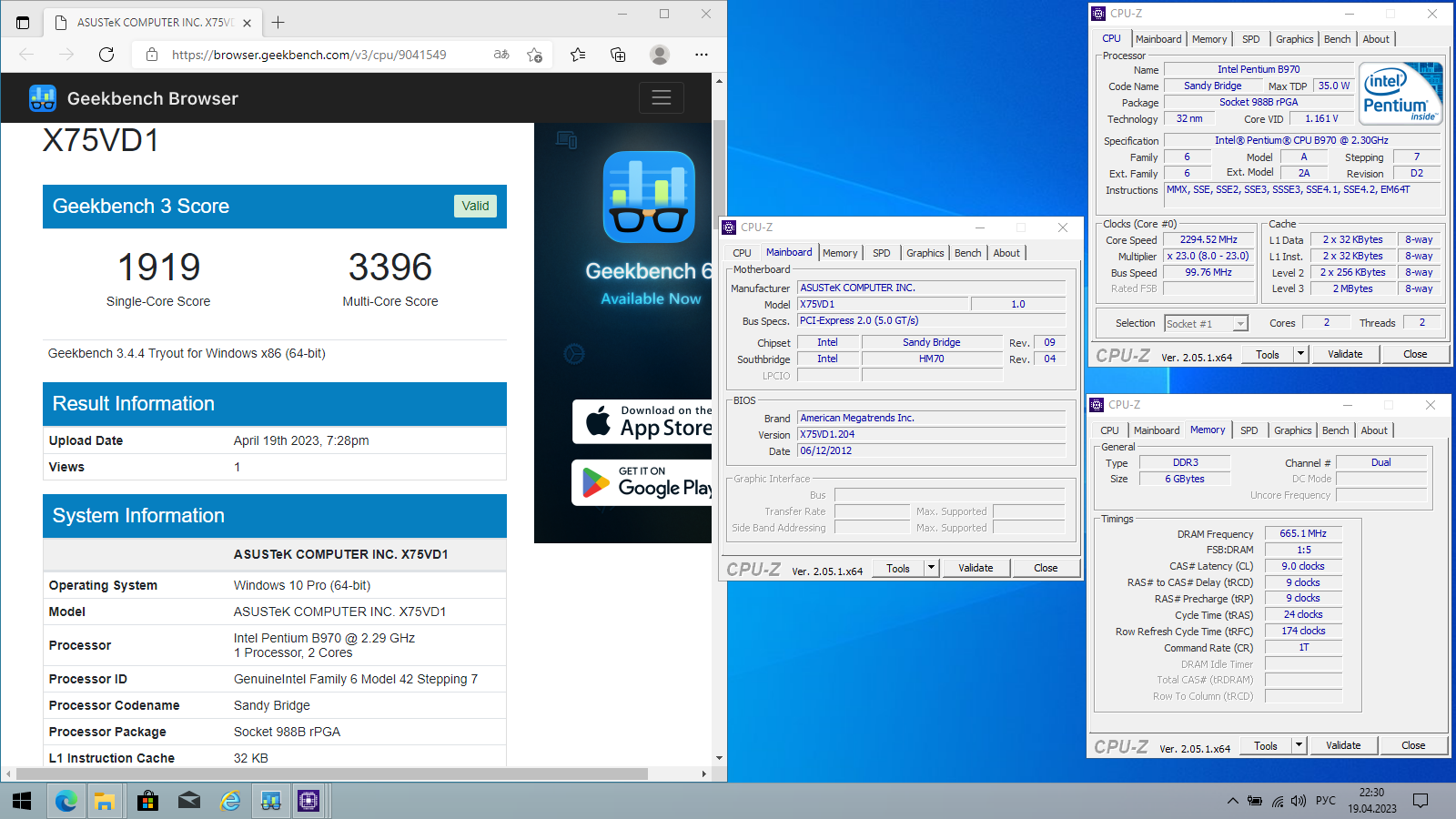This screenshot has width=1456, height=819.
Task: Open Bench tab in top-right CPU-Z
Action: point(1337,39)
